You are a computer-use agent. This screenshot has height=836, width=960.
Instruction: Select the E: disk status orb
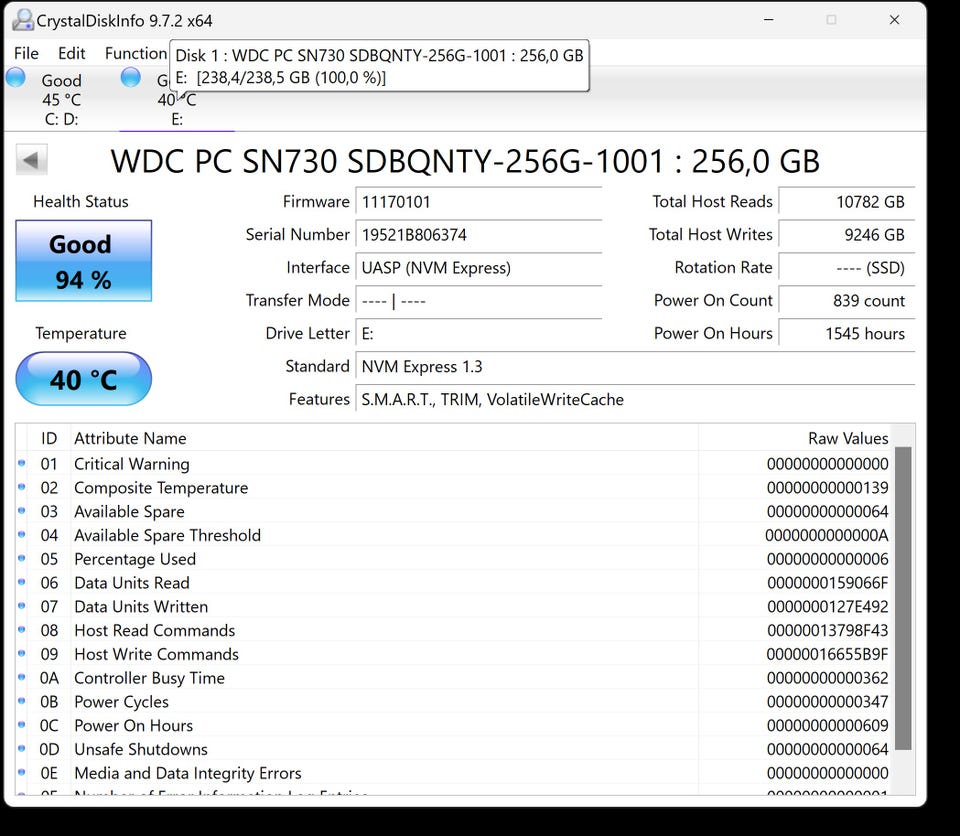click(x=131, y=78)
